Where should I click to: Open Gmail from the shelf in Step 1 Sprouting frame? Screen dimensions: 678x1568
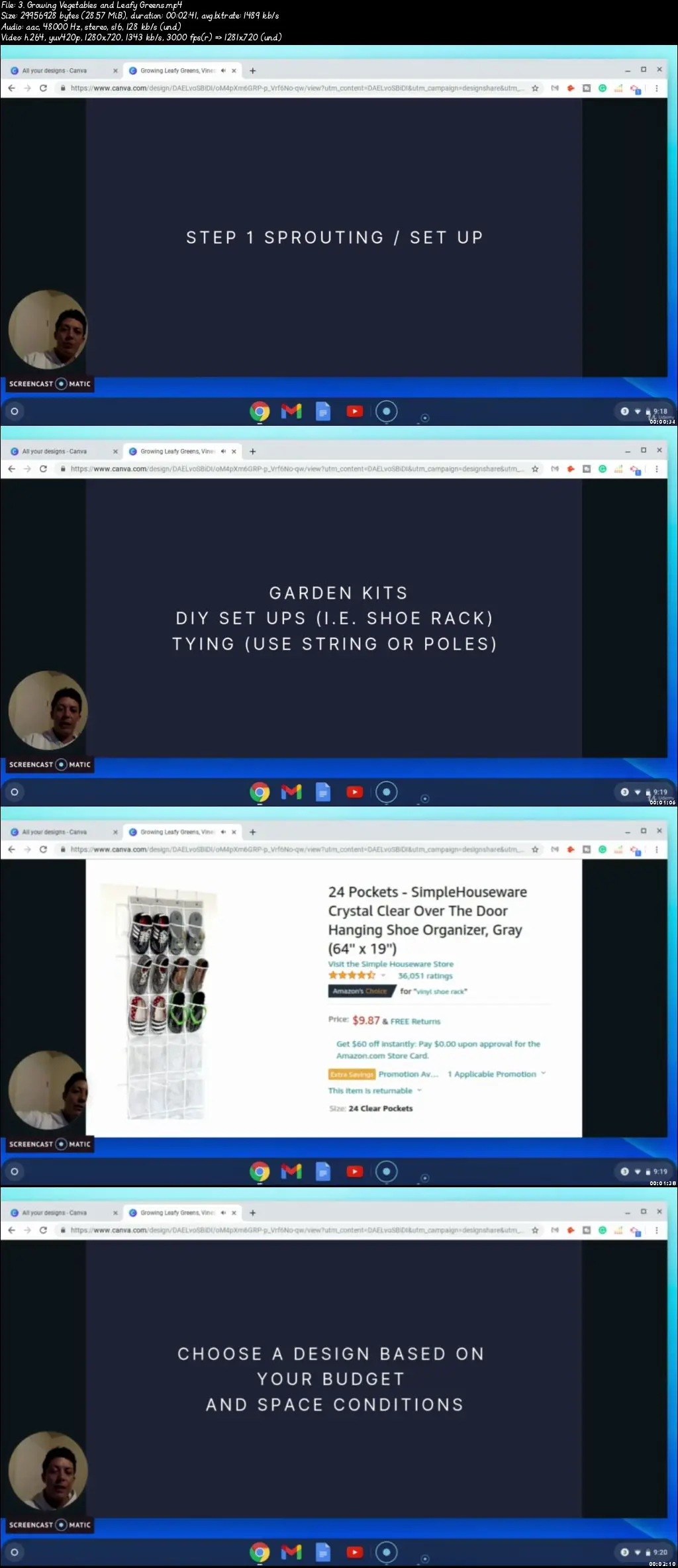pyautogui.click(x=291, y=412)
